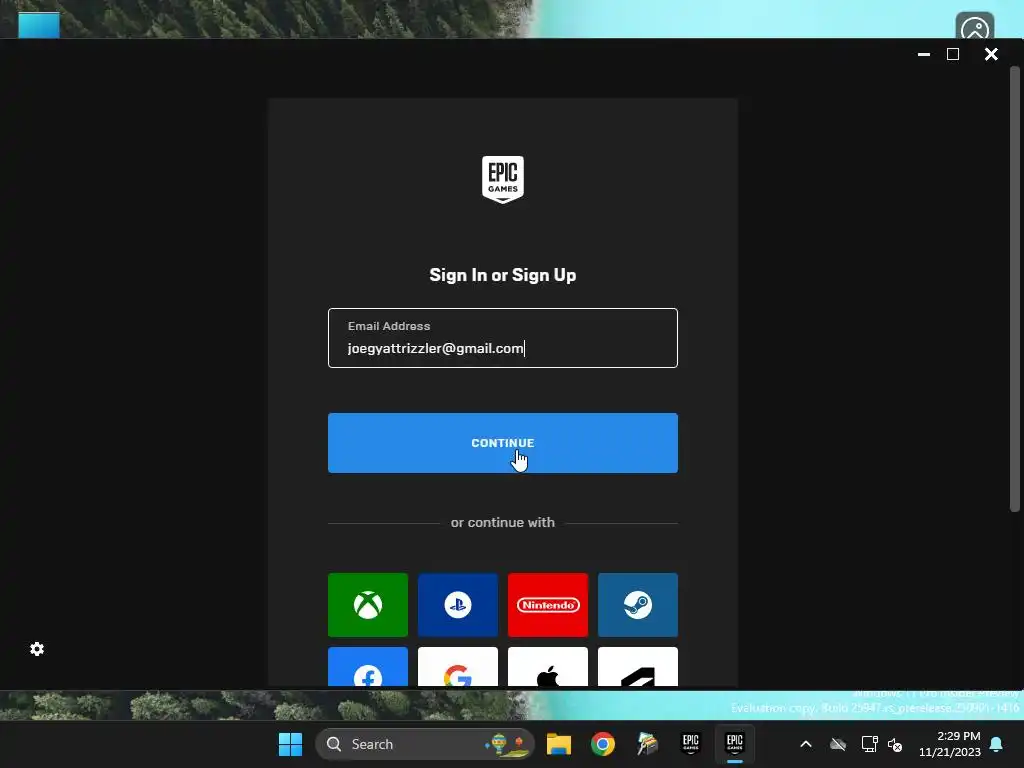
Task: Sign in with Steam
Action: click(x=638, y=605)
